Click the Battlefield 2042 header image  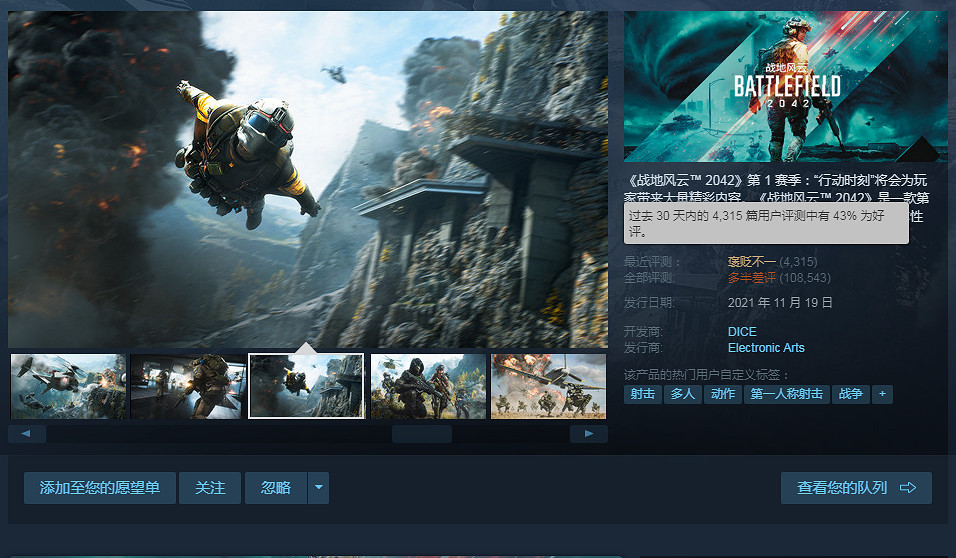[x=785, y=86]
